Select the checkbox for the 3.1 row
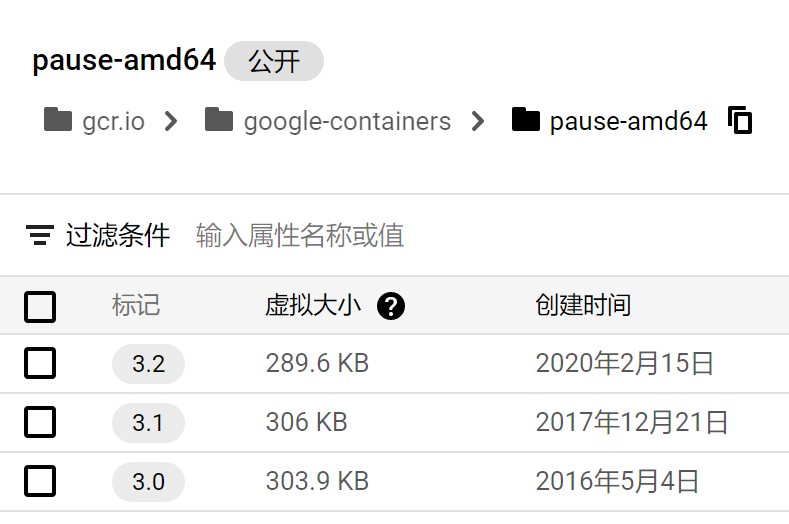This screenshot has height=524, width=789. coord(40,422)
